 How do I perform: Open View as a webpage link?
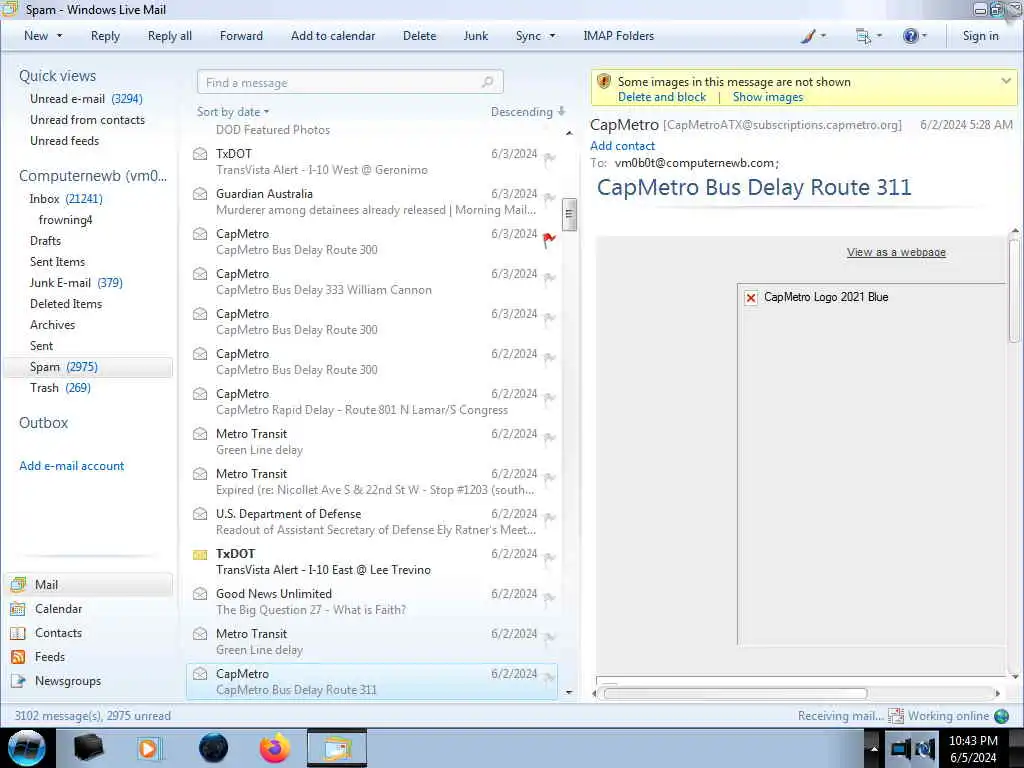(896, 252)
